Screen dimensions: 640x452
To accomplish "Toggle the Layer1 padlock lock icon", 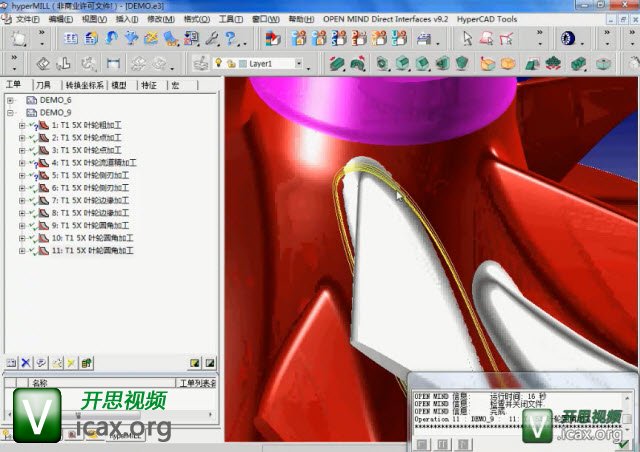I will 231,64.
